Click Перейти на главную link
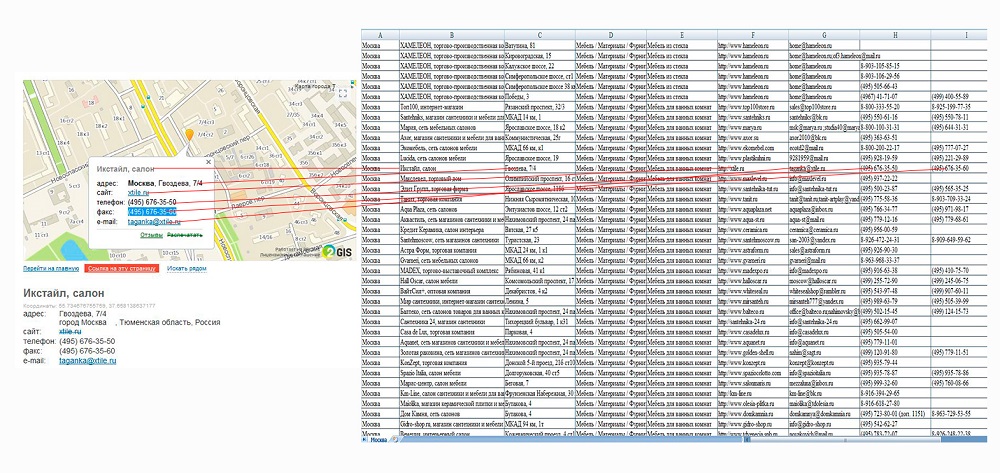1000x473 pixels. click(x=49, y=268)
